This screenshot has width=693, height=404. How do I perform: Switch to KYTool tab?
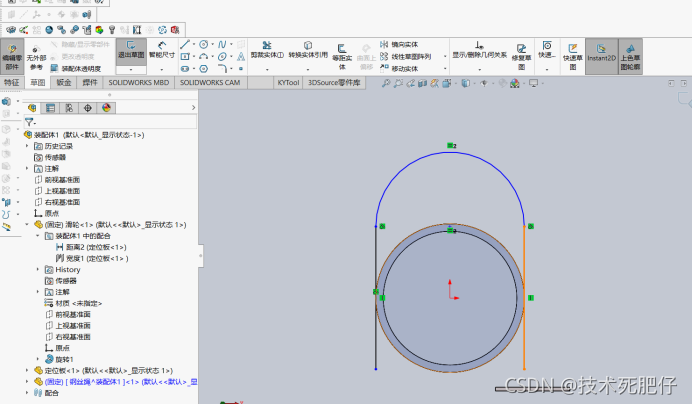288,83
